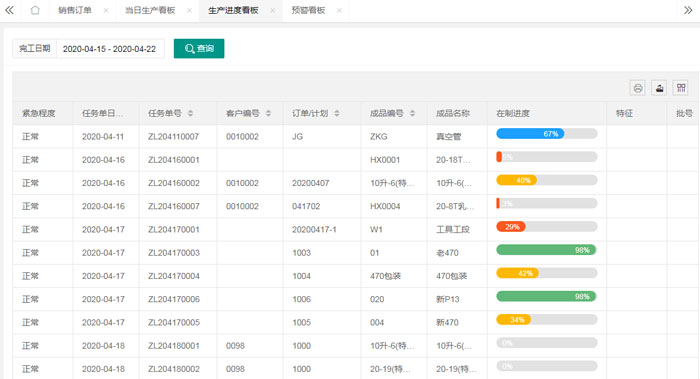
Task: Click task number ZL204170004
Action: click(x=174, y=276)
